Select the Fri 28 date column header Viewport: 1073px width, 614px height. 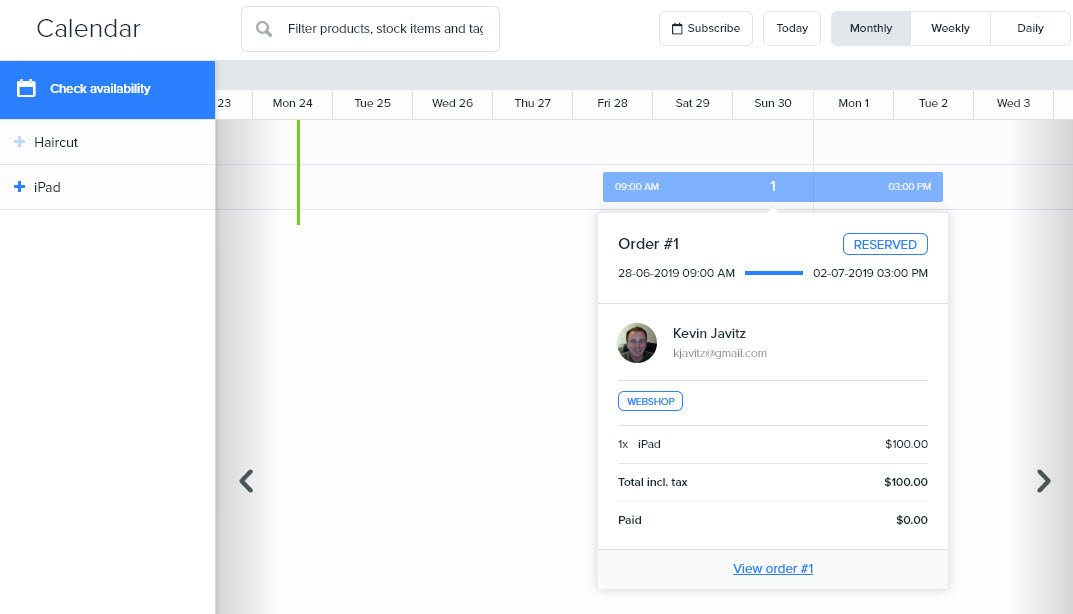coord(612,103)
